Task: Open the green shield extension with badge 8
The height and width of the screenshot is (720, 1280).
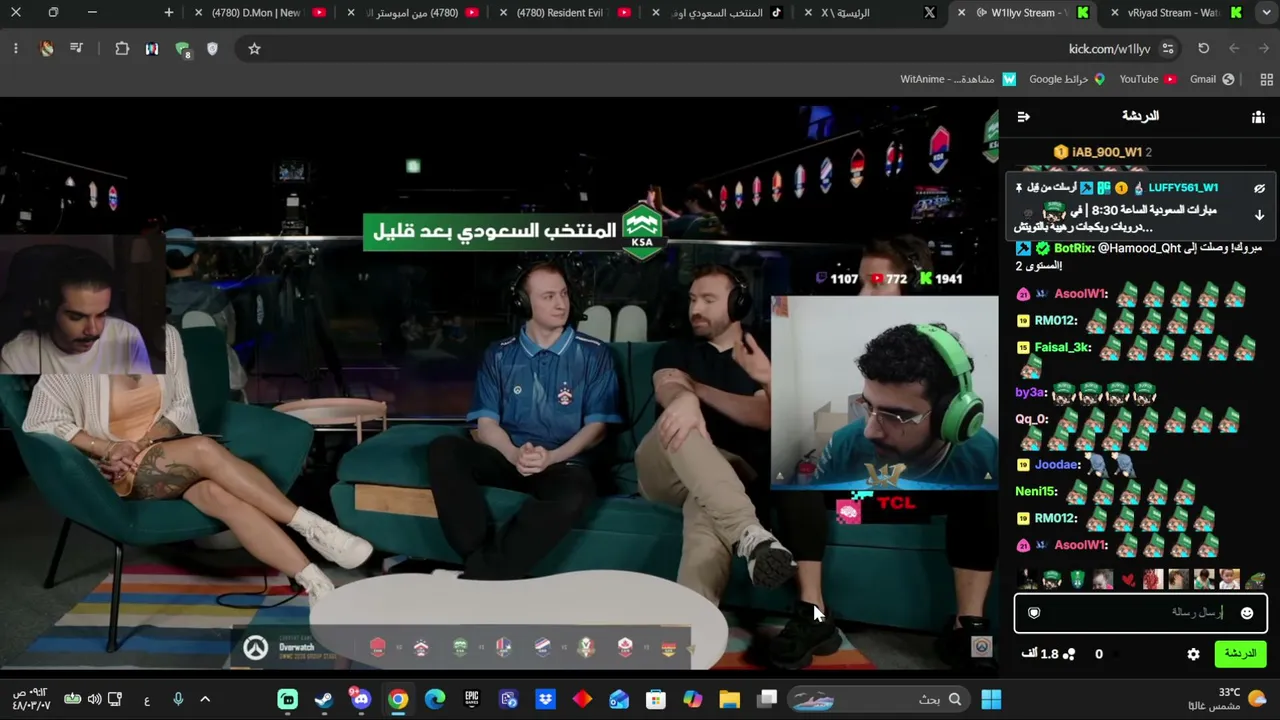Action: 182,49
